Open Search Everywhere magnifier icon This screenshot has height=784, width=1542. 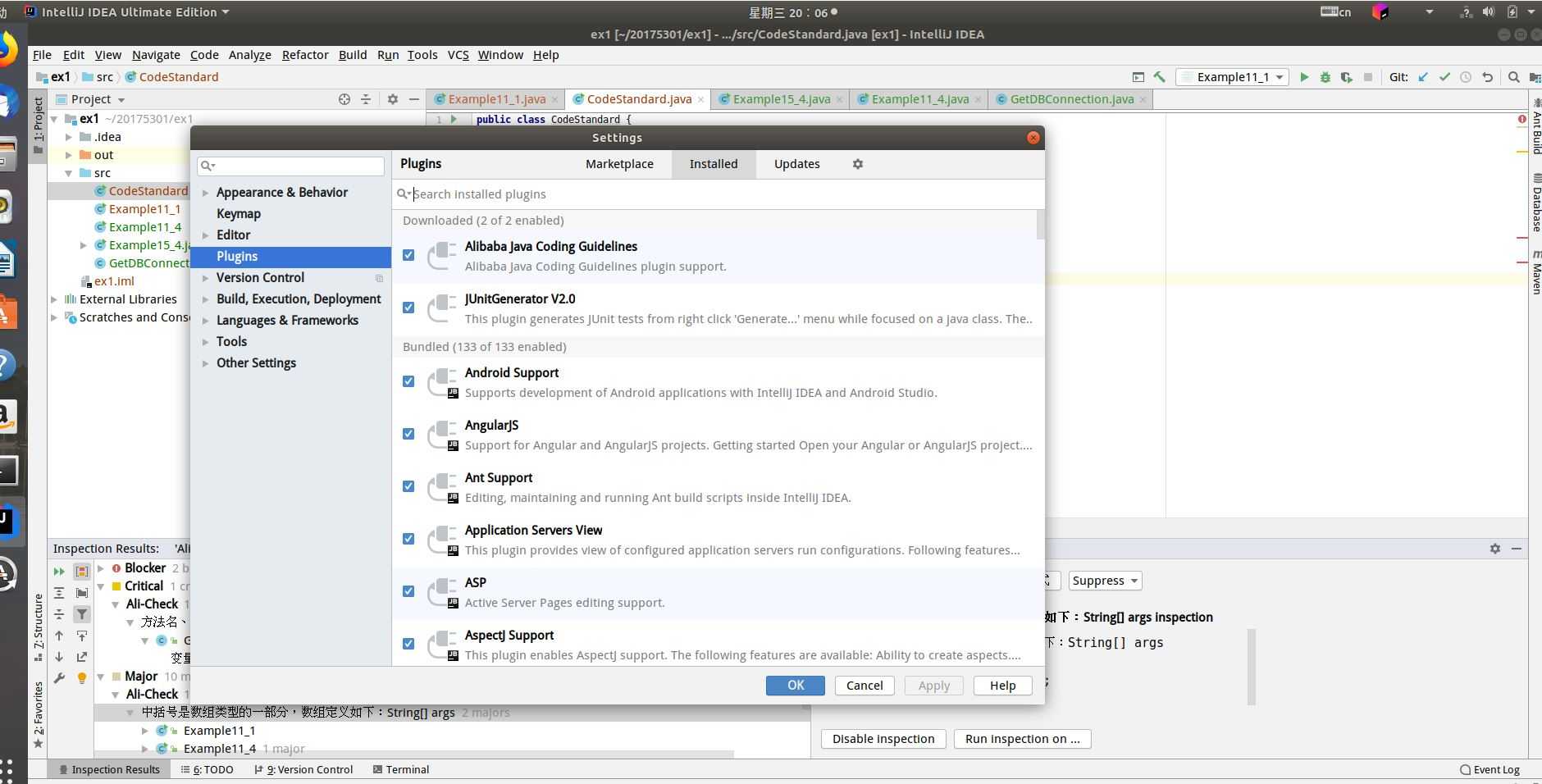pos(1513,77)
